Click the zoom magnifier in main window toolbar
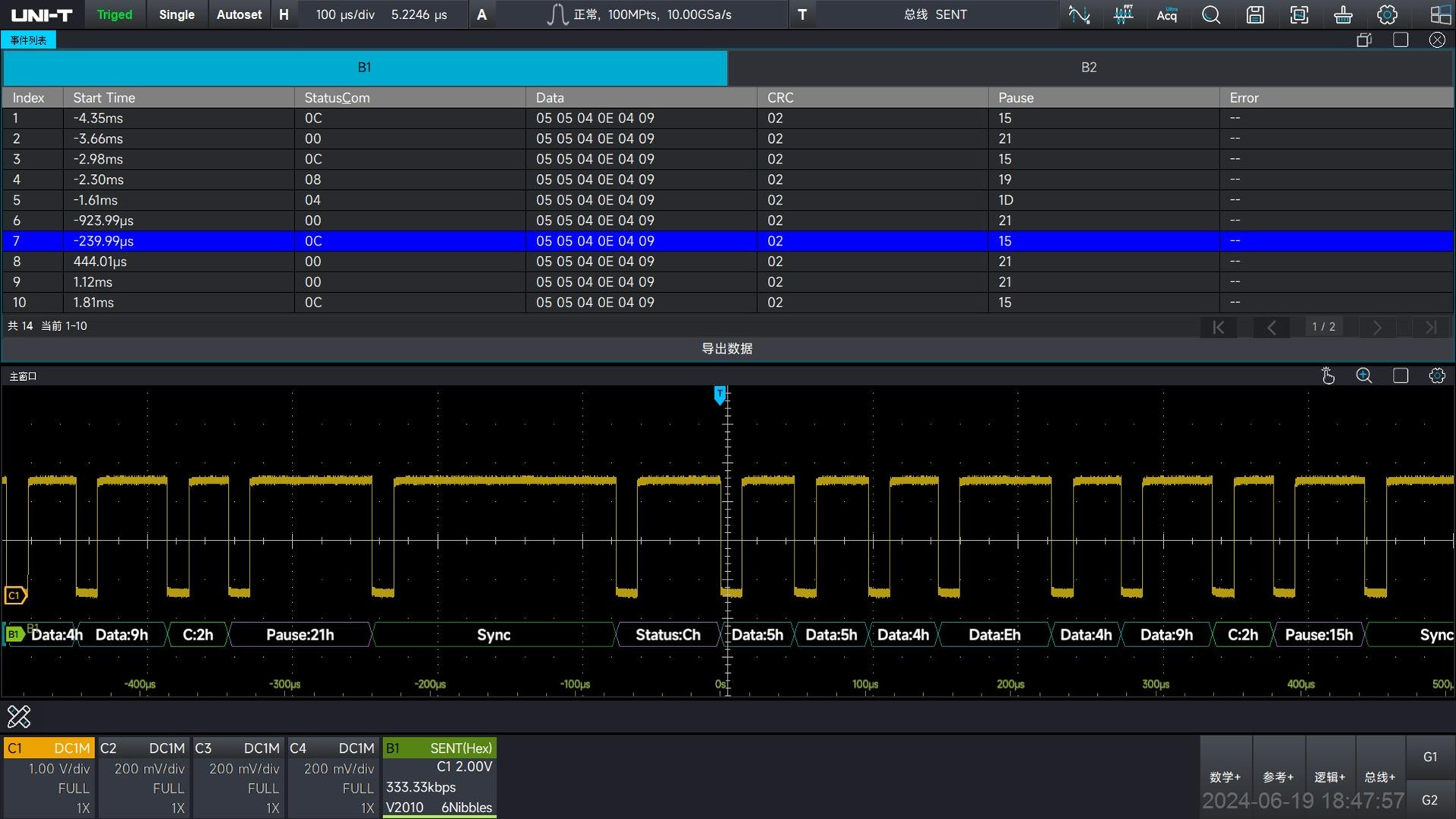1456x819 pixels. pos(1365,376)
